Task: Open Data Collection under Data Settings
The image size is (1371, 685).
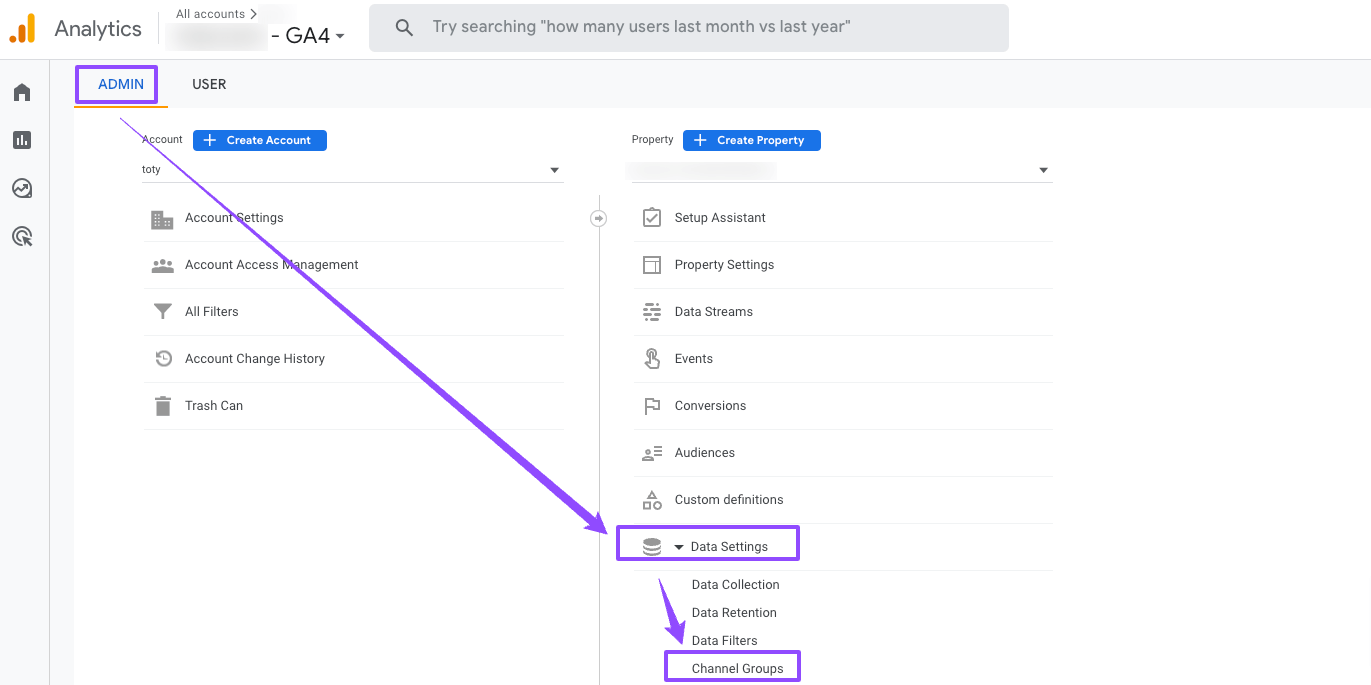Action: (x=735, y=585)
